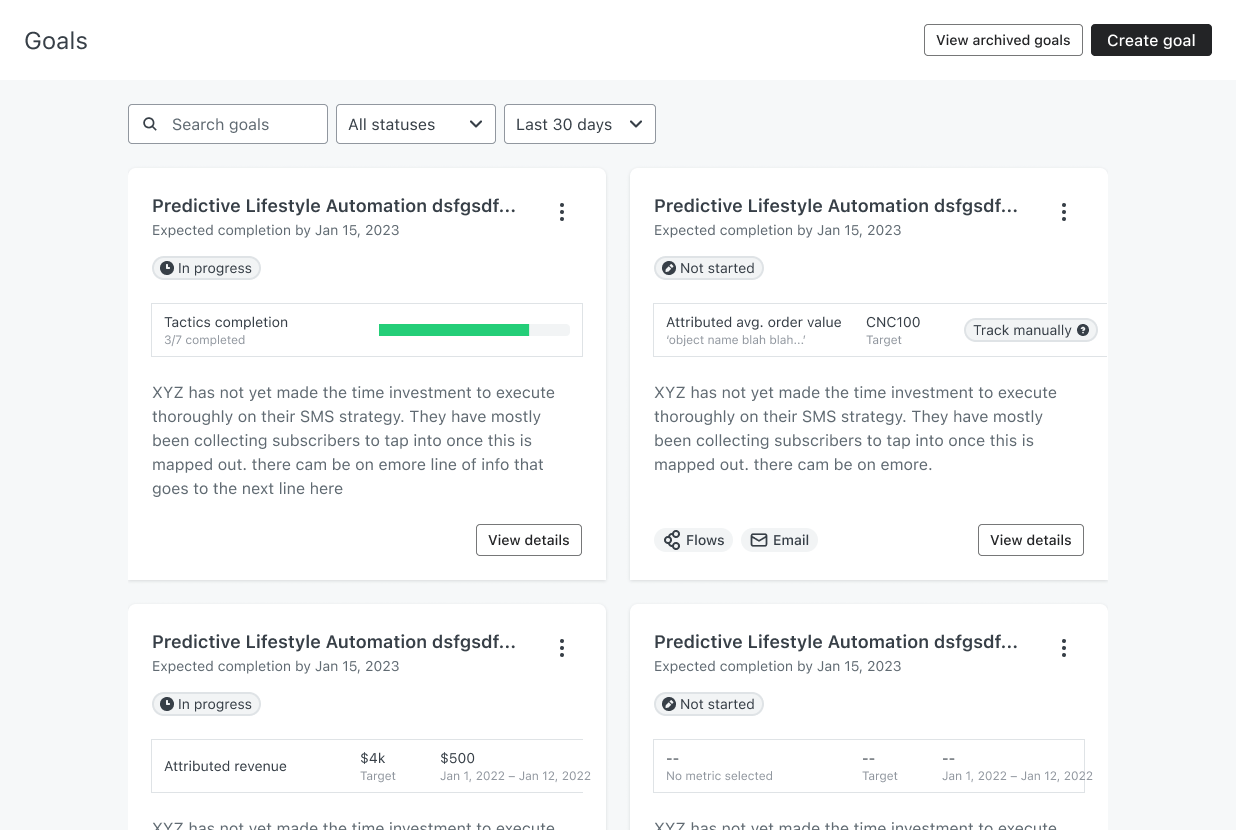
Task: Click the Tactics completion progress bar
Action: (x=474, y=330)
